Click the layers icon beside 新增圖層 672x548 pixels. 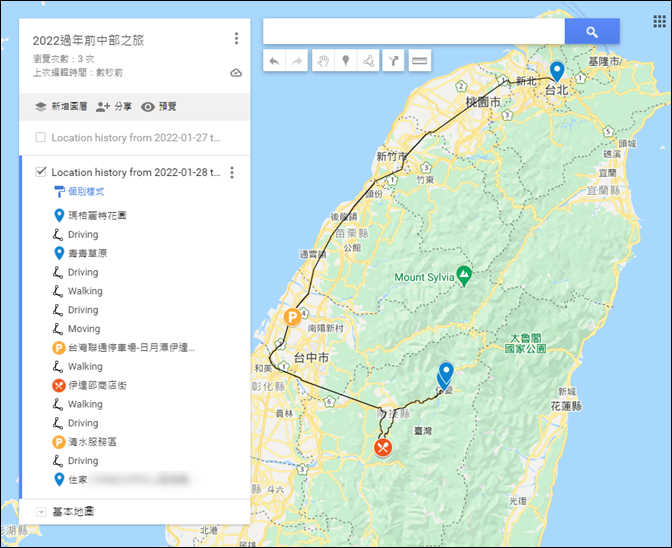41,106
